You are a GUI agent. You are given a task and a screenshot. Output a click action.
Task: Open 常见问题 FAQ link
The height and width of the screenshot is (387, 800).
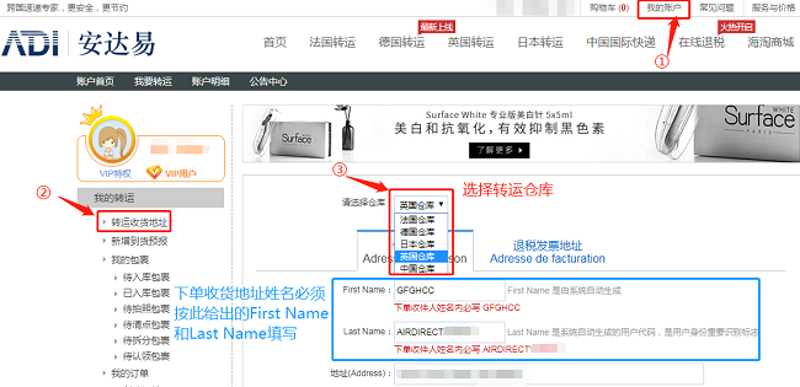click(x=716, y=8)
